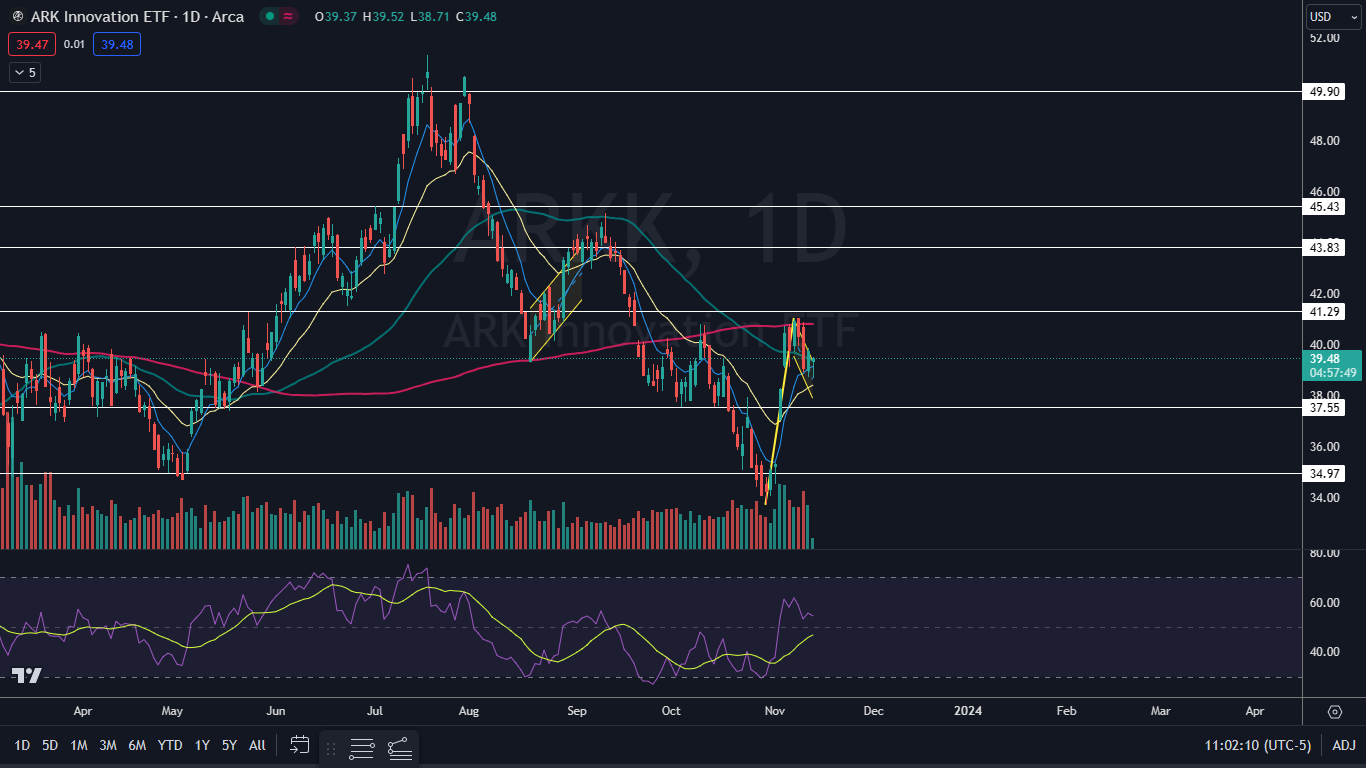Click the 80.00 RSI scale label

(1325, 553)
